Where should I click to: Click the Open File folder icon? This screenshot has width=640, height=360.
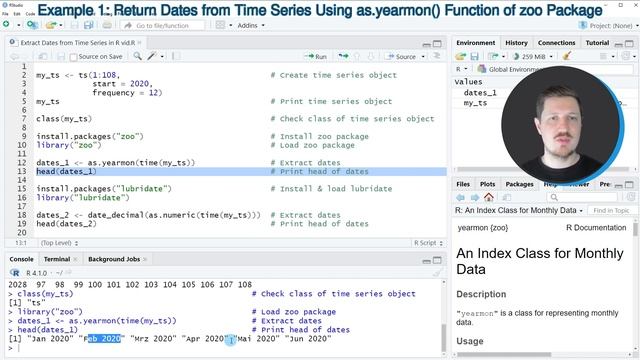coord(51,25)
